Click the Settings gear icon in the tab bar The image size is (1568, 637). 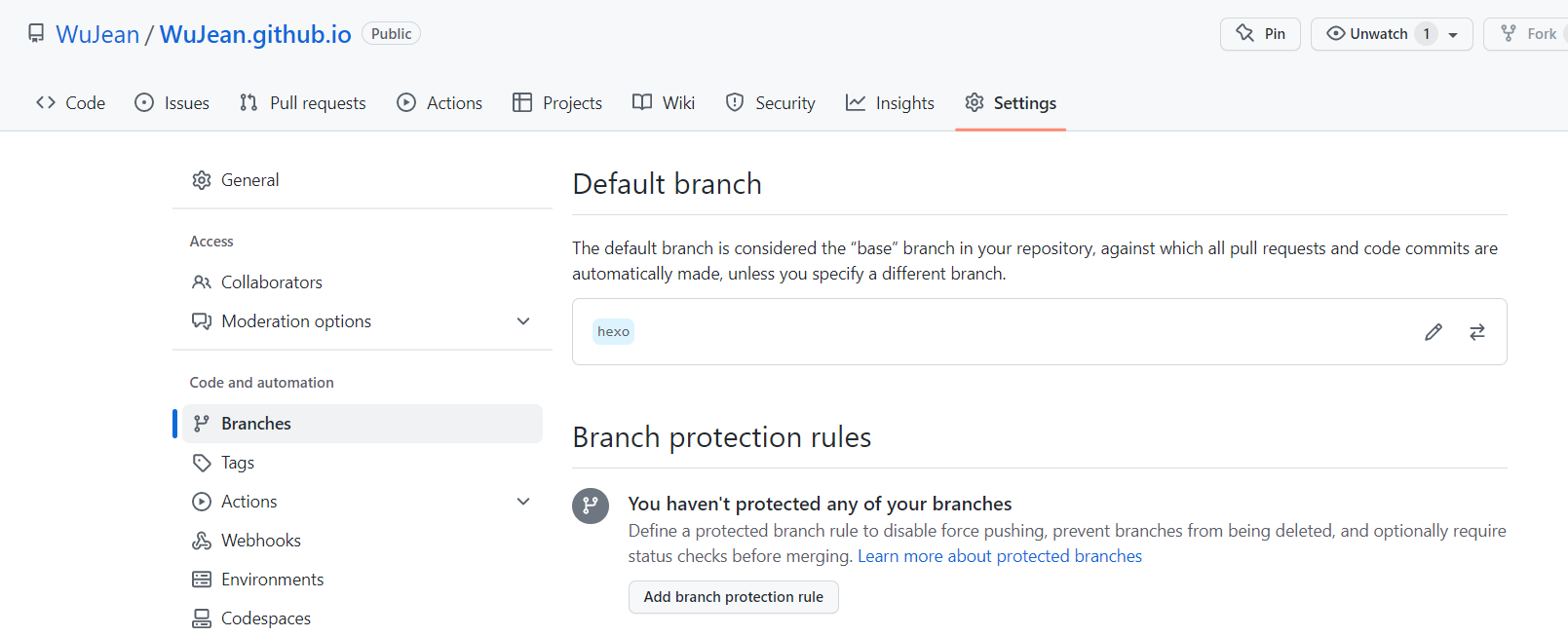(975, 102)
